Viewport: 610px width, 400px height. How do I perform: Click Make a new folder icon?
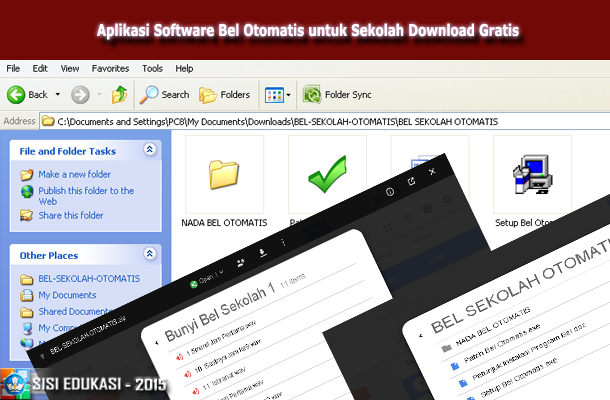click(x=26, y=175)
